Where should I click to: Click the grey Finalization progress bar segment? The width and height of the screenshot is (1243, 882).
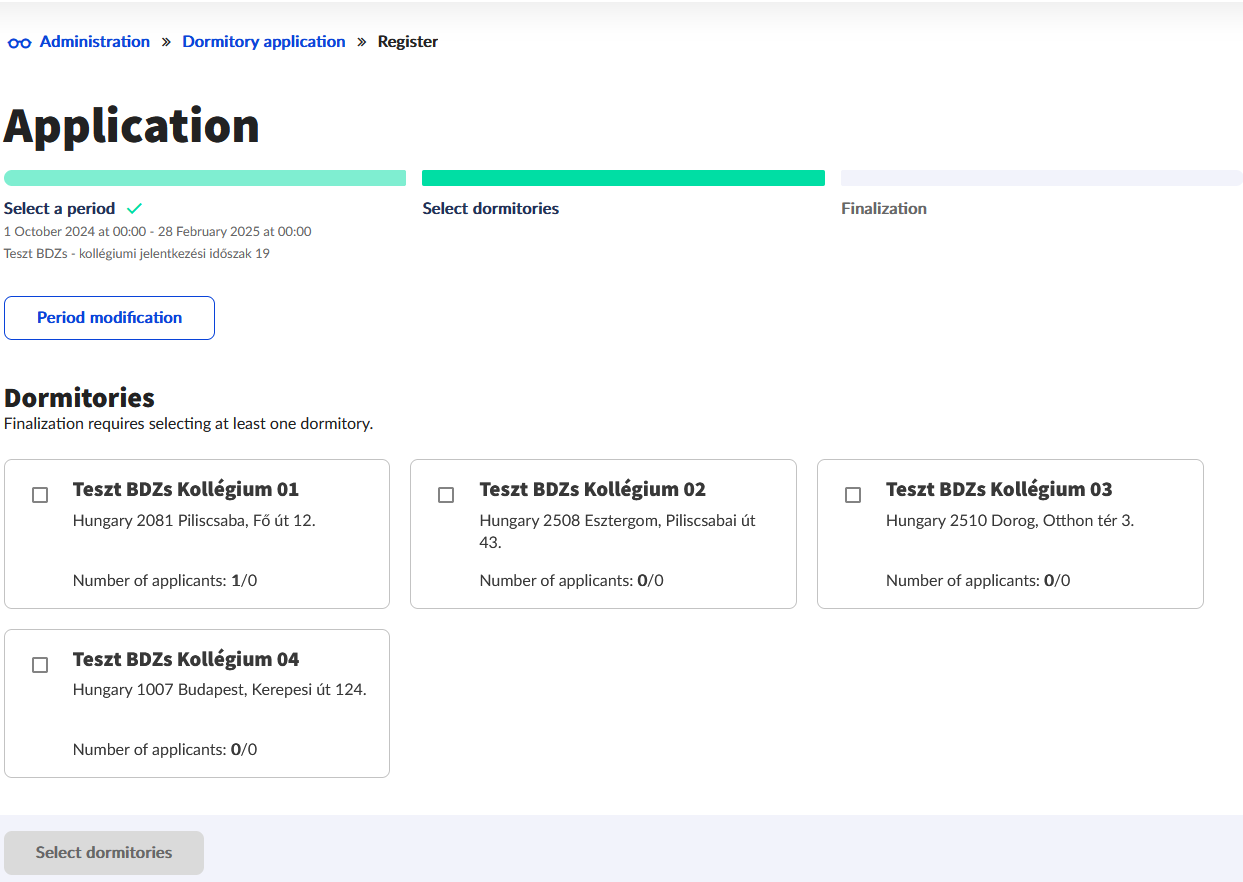(x=1041, y=178)
